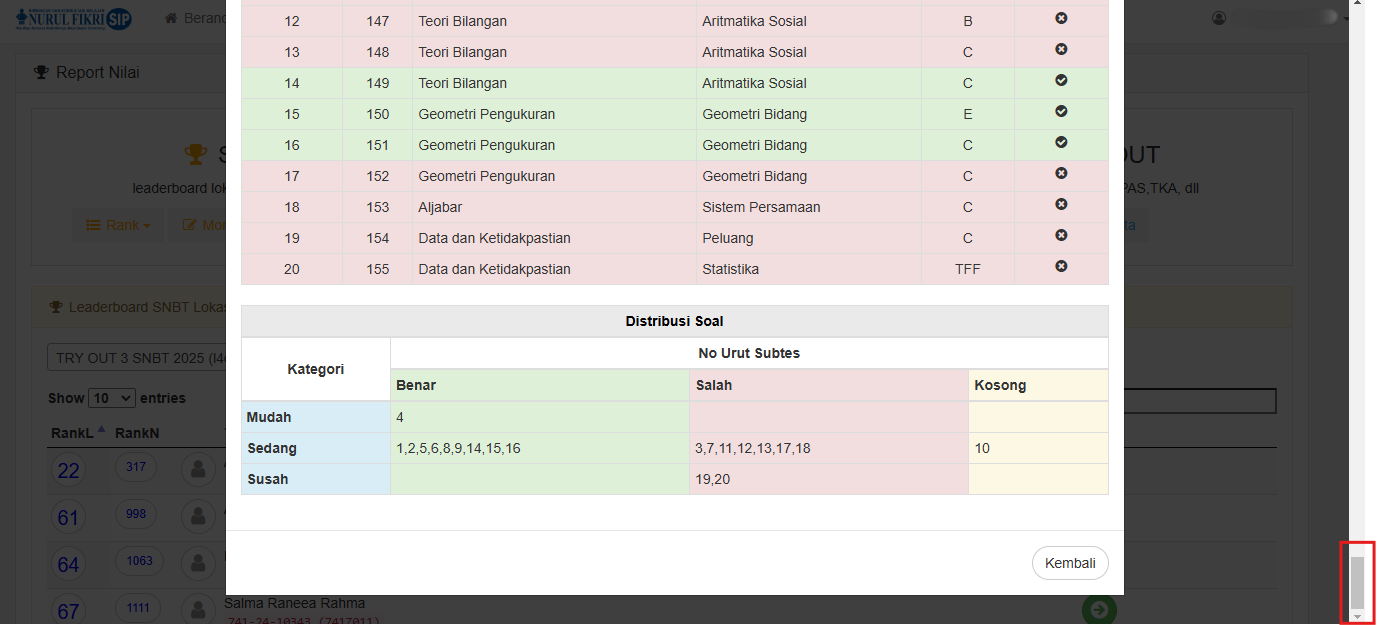Image resolution: width=1377 pixels, height=625 pixels.
Task: Click the page vertical scrollbar thumb
Action: point(1357,581)
